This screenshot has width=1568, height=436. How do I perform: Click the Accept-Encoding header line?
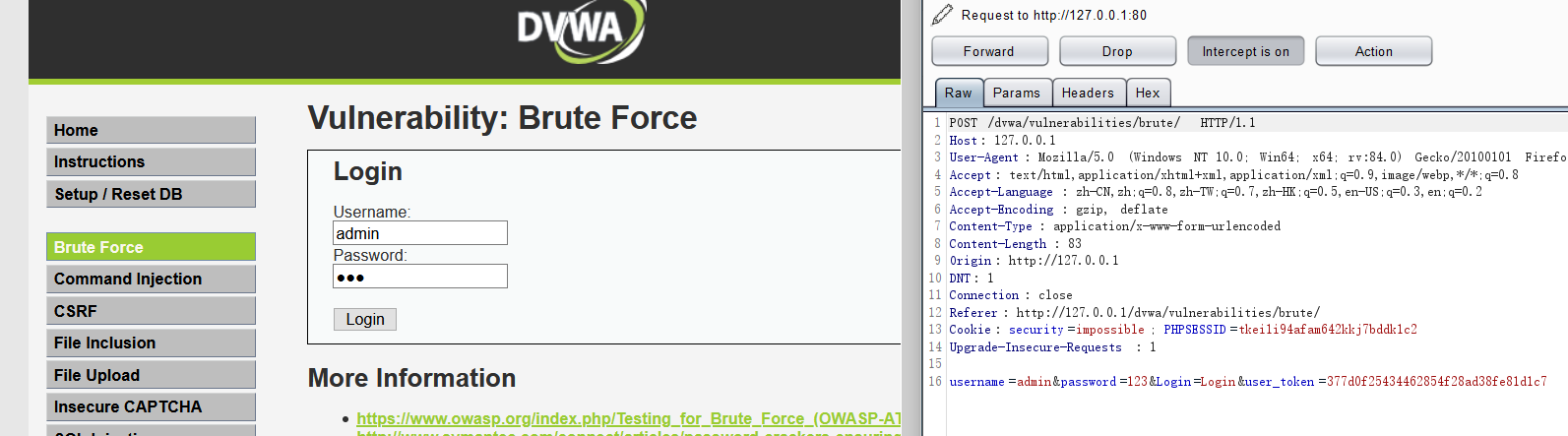coord(1058,209)
